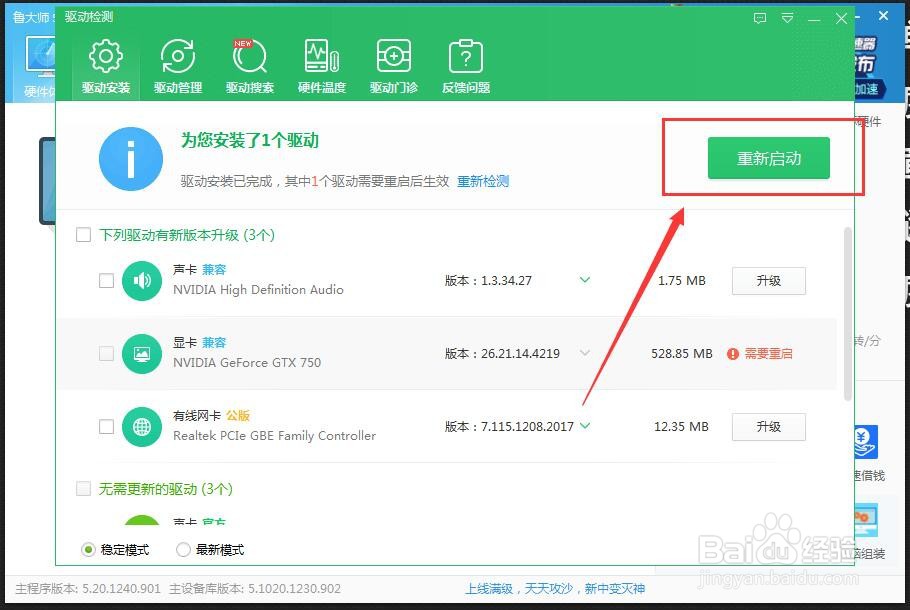Check the NVIDIA GeForce GTX 750 checkbox
This screenshot has height=610, width=910.
(106, 353)
